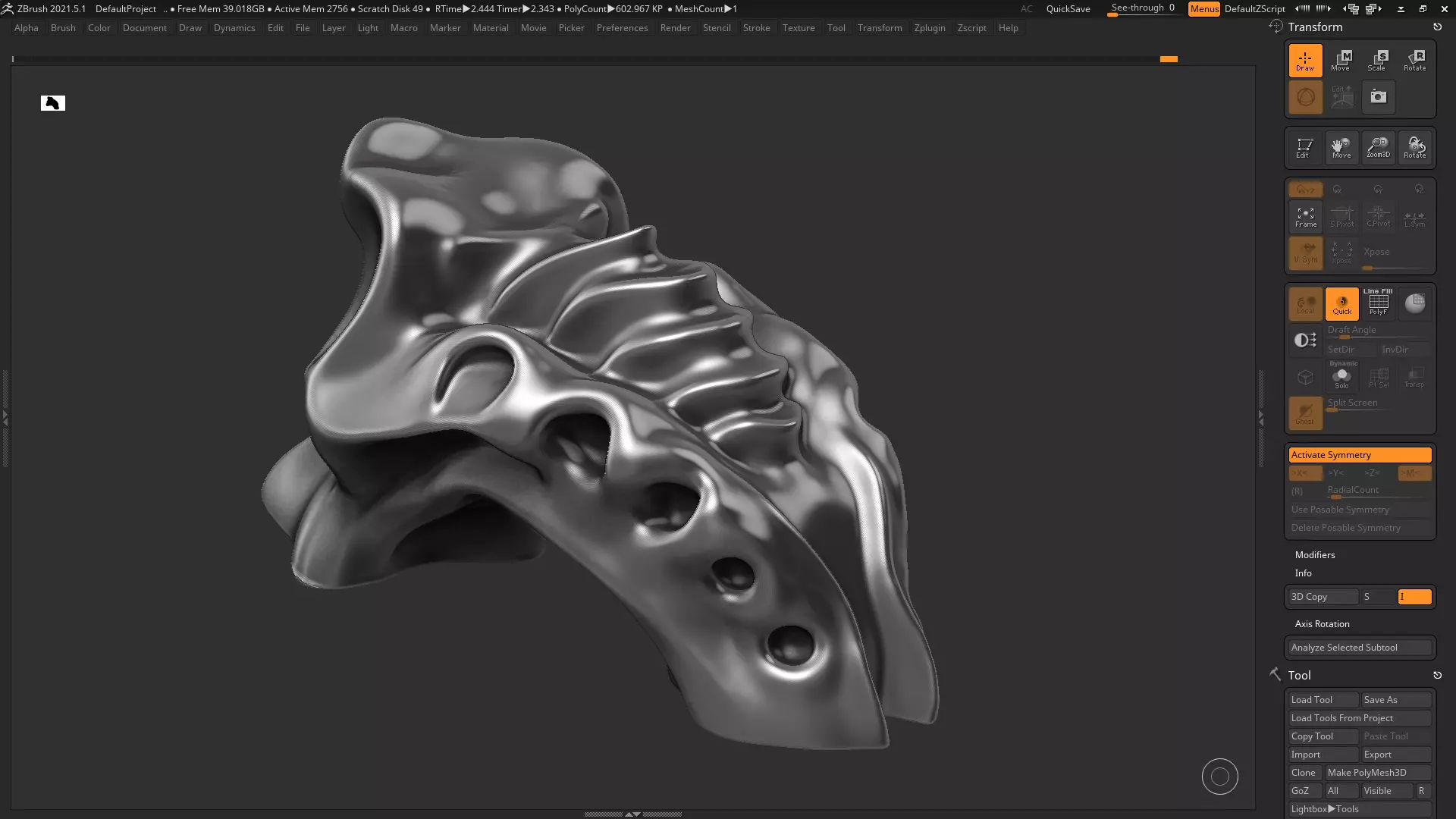The height and width of the screenshot is (819, 1456).
Task: Enable the >X< symmetry axis
Action: [1305, 473]
